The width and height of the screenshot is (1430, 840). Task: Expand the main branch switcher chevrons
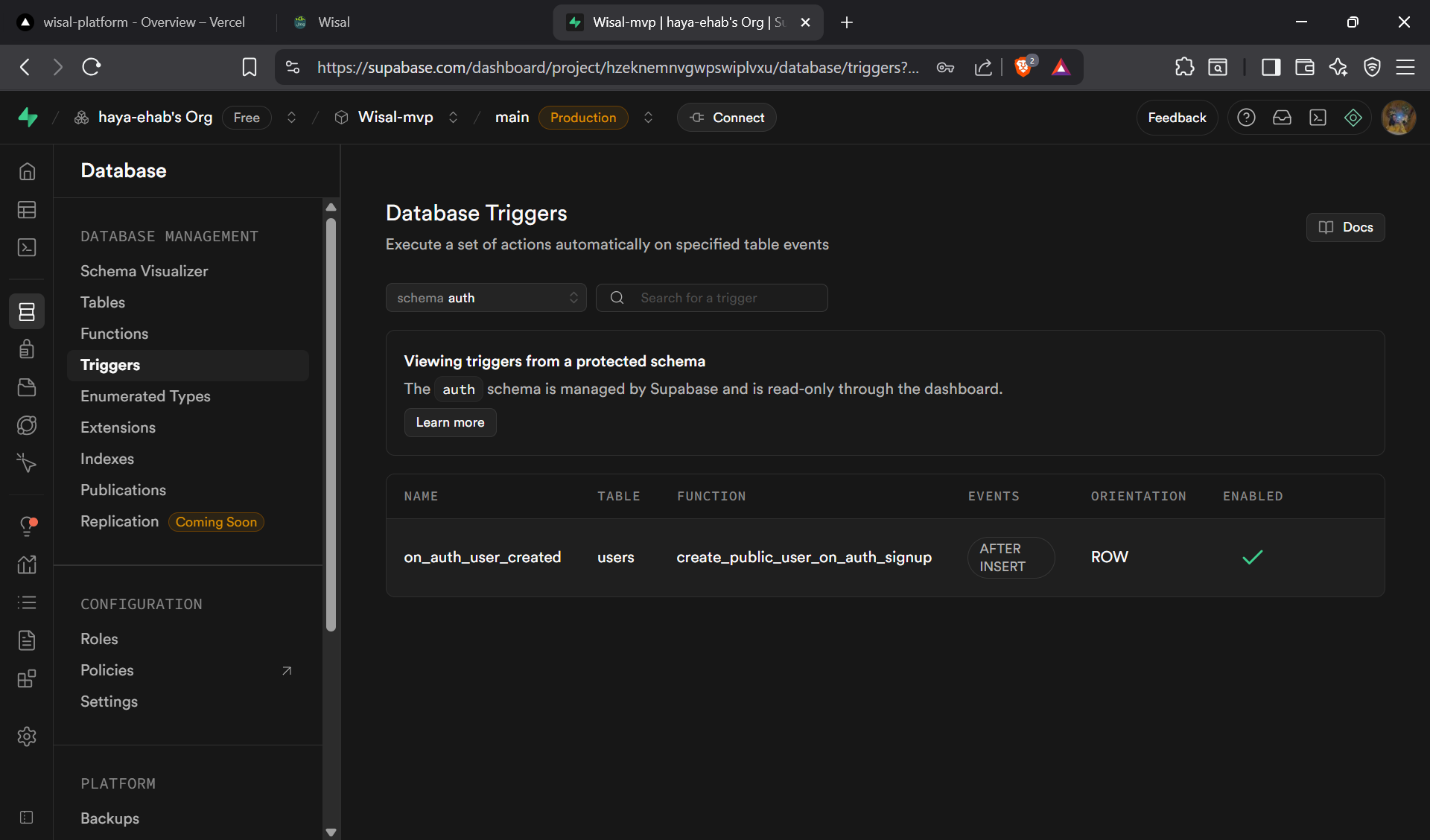[648, 118]
